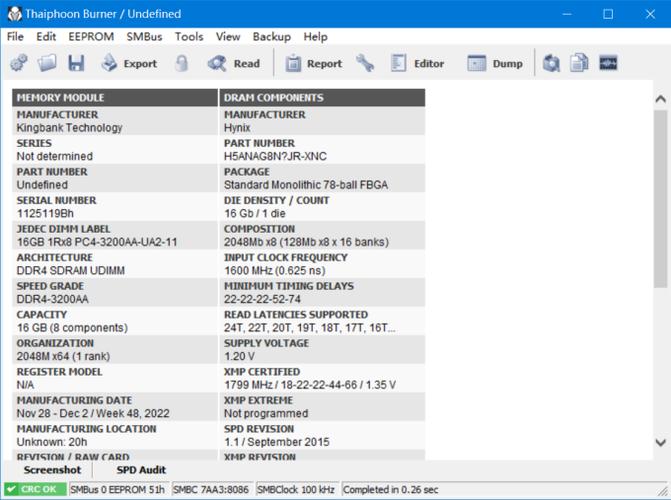This screenshot has height=500, width=671.
Task: Click the save floppy disk icon
Action: click(x=76, y=63)
